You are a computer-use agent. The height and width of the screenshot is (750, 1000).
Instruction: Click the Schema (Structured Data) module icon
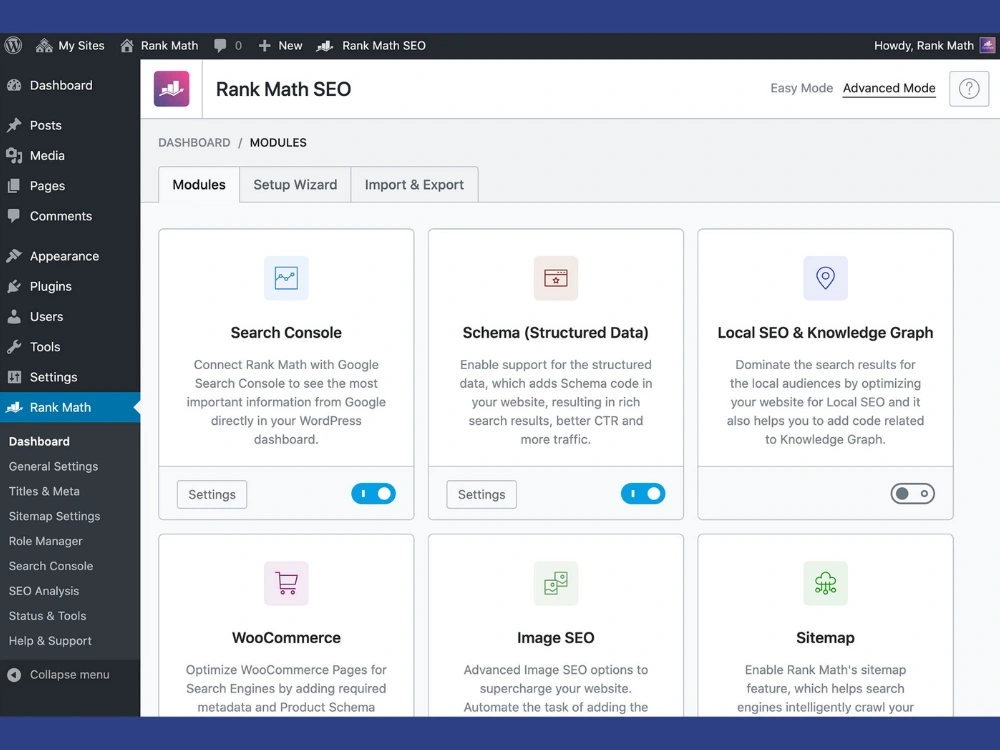[x=556, y=278]
